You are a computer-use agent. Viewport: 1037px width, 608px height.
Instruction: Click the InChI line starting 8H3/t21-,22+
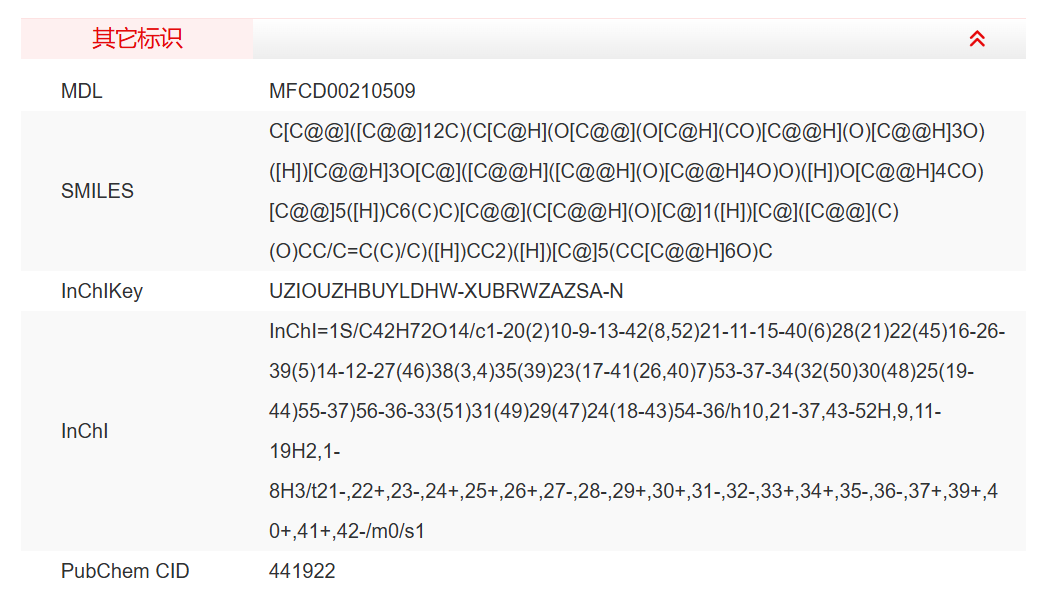[x=633, y=491]
